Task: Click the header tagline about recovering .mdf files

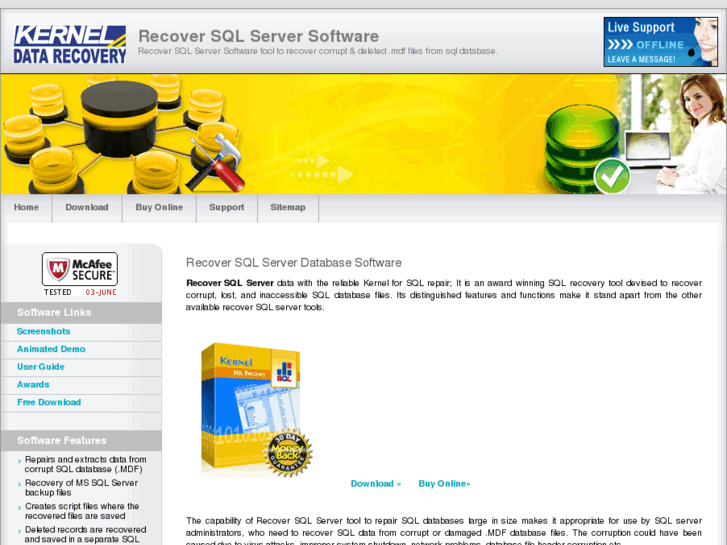Action: click(318, 51)
